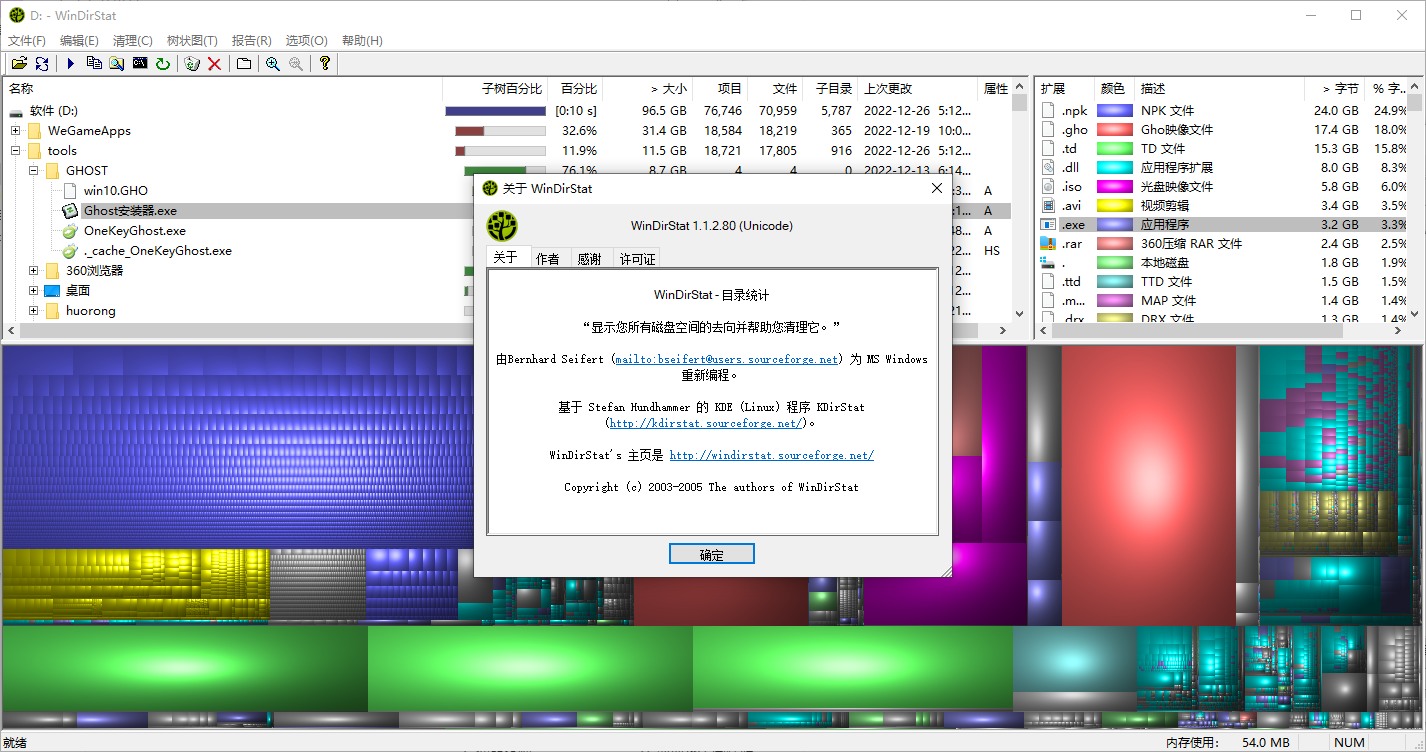Click the WinDirStat logo in About dialog
The image size is (1426, 752).
(502, 225)
